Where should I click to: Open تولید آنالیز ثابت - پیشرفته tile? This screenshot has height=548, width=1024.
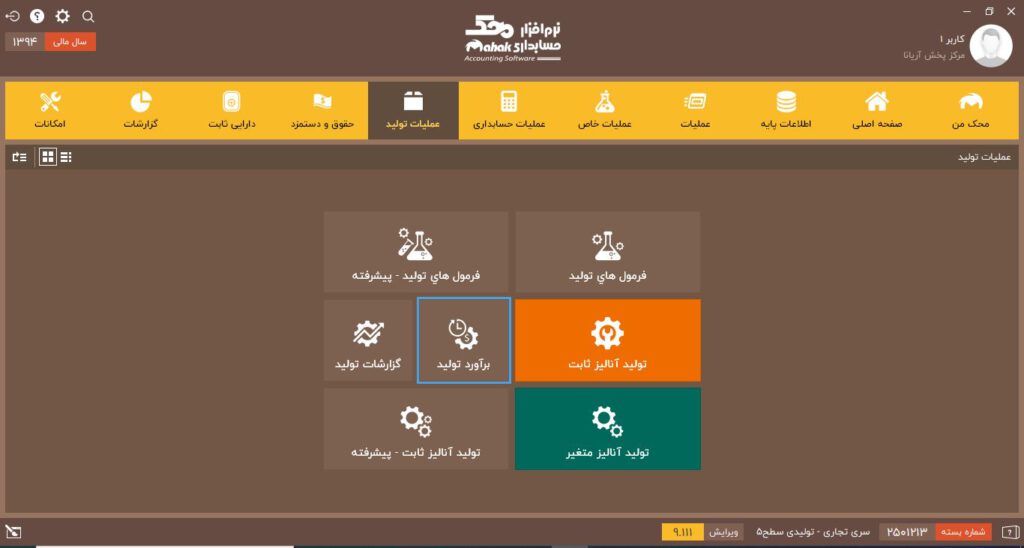pos(416,428)
